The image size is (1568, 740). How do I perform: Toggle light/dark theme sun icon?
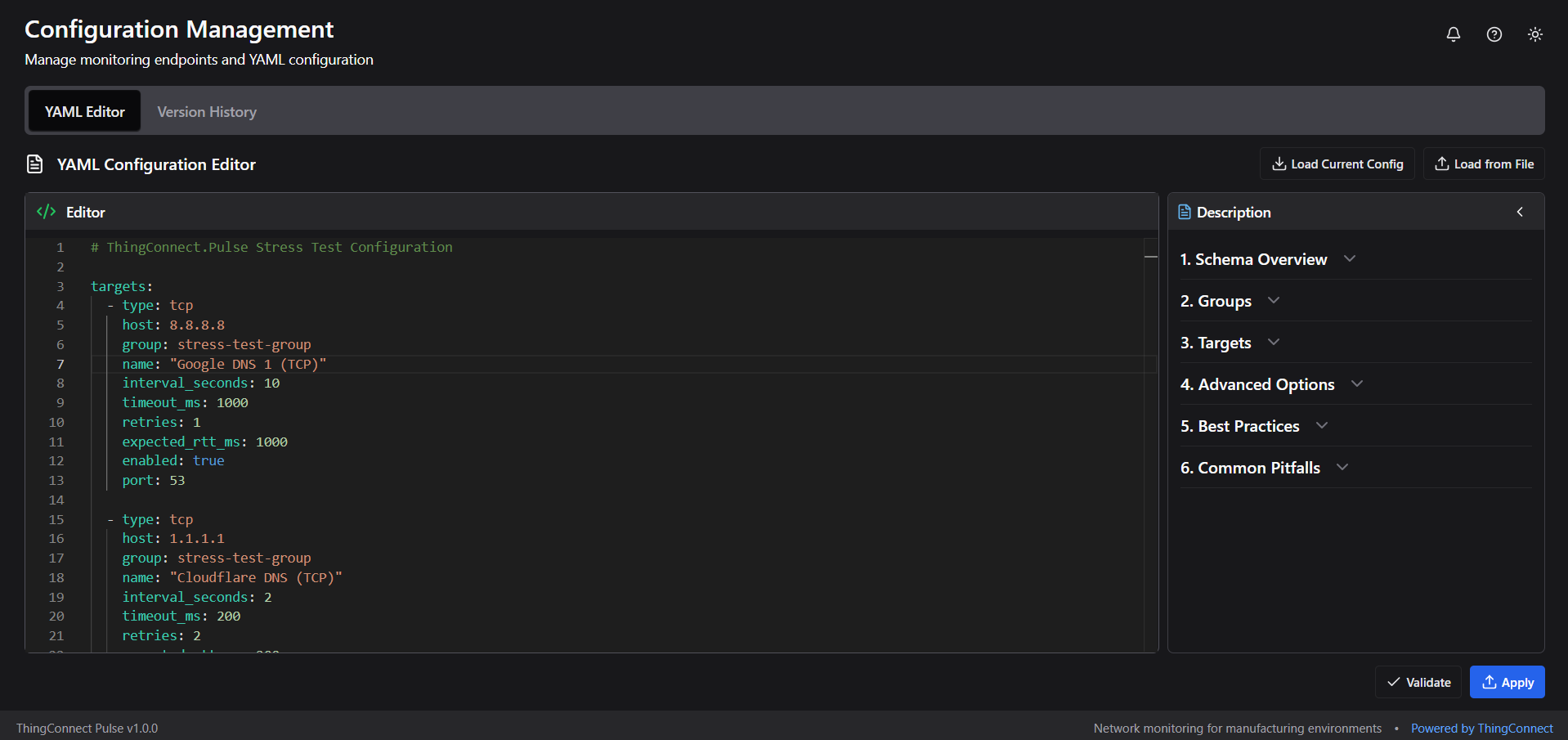(x=1534, y=34)
